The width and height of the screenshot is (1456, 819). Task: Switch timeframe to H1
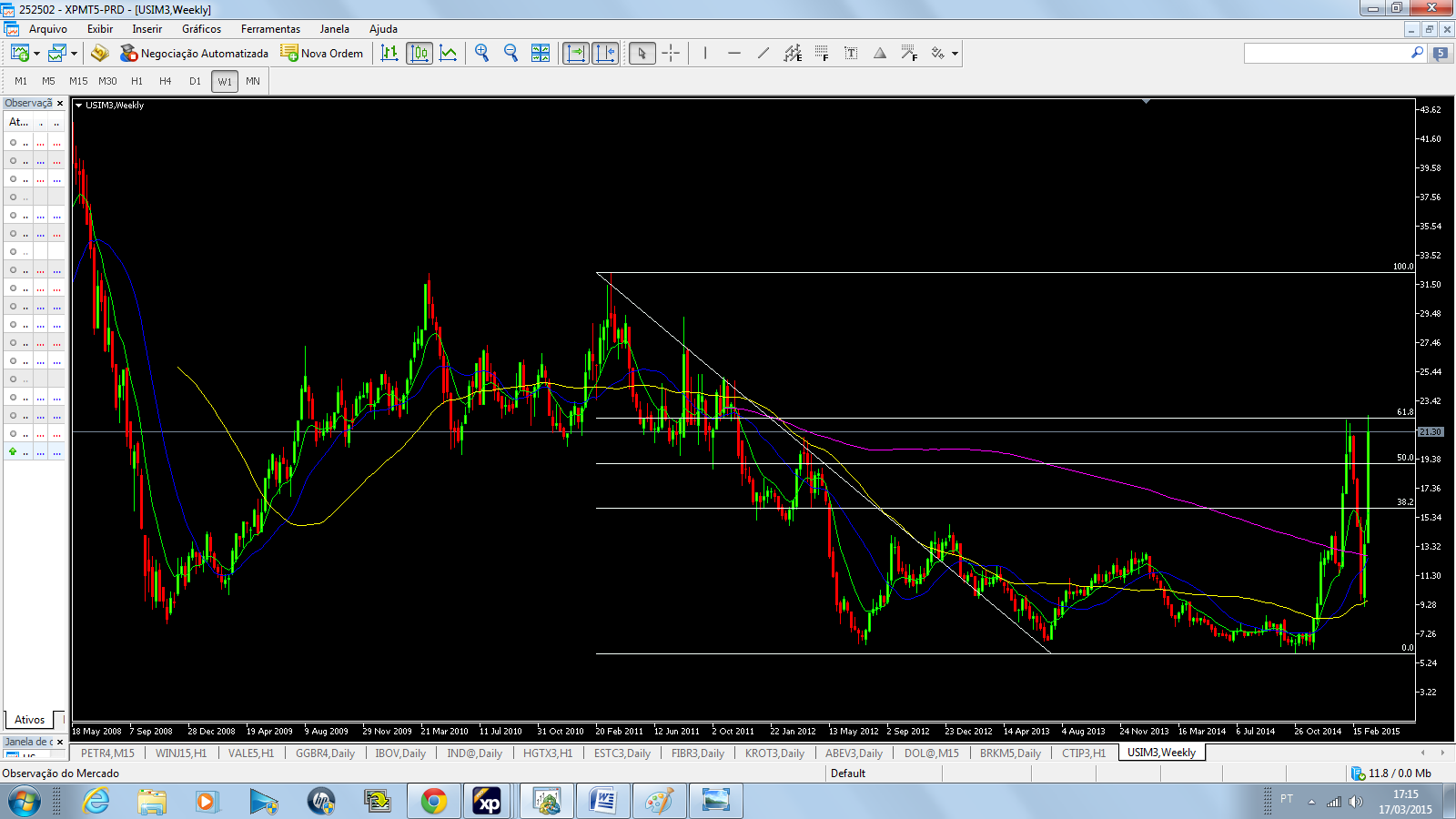(x=136, y=81)
